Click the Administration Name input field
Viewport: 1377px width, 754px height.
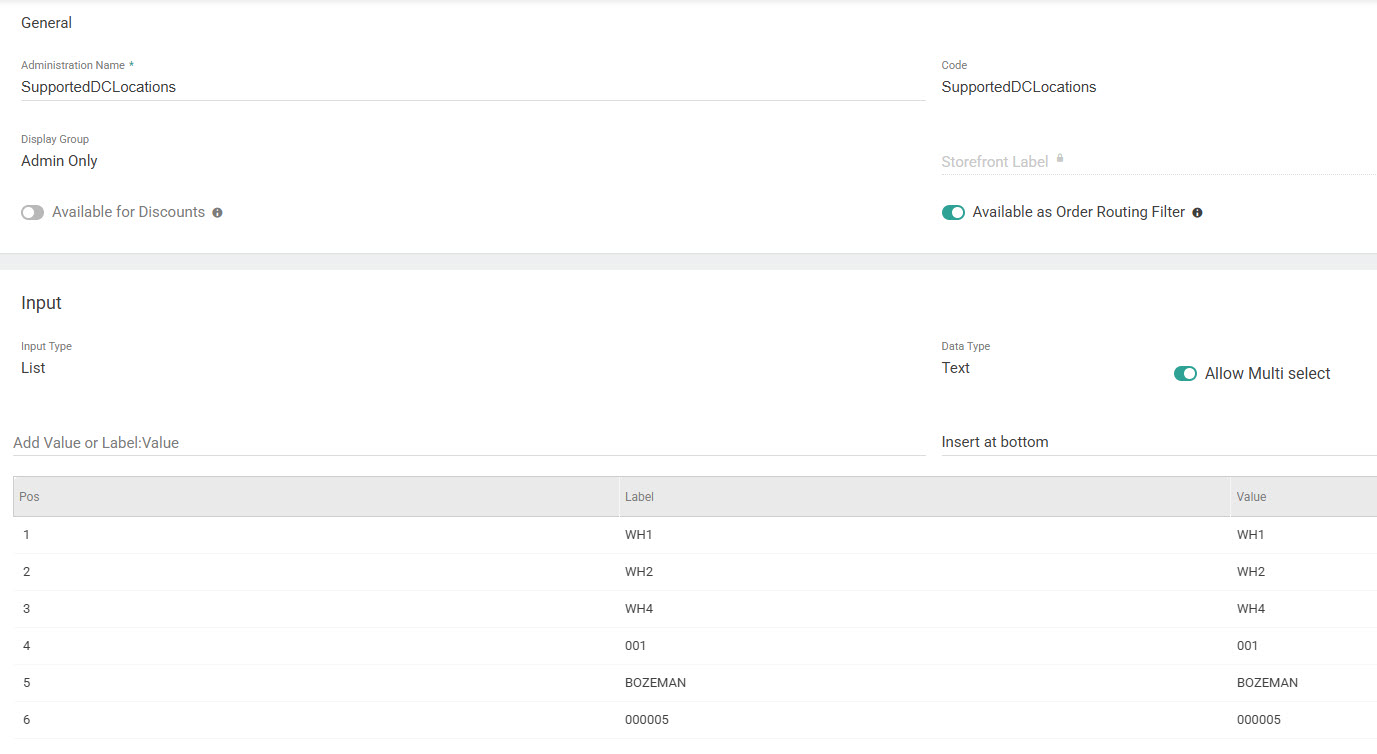(x=400, y=86)
